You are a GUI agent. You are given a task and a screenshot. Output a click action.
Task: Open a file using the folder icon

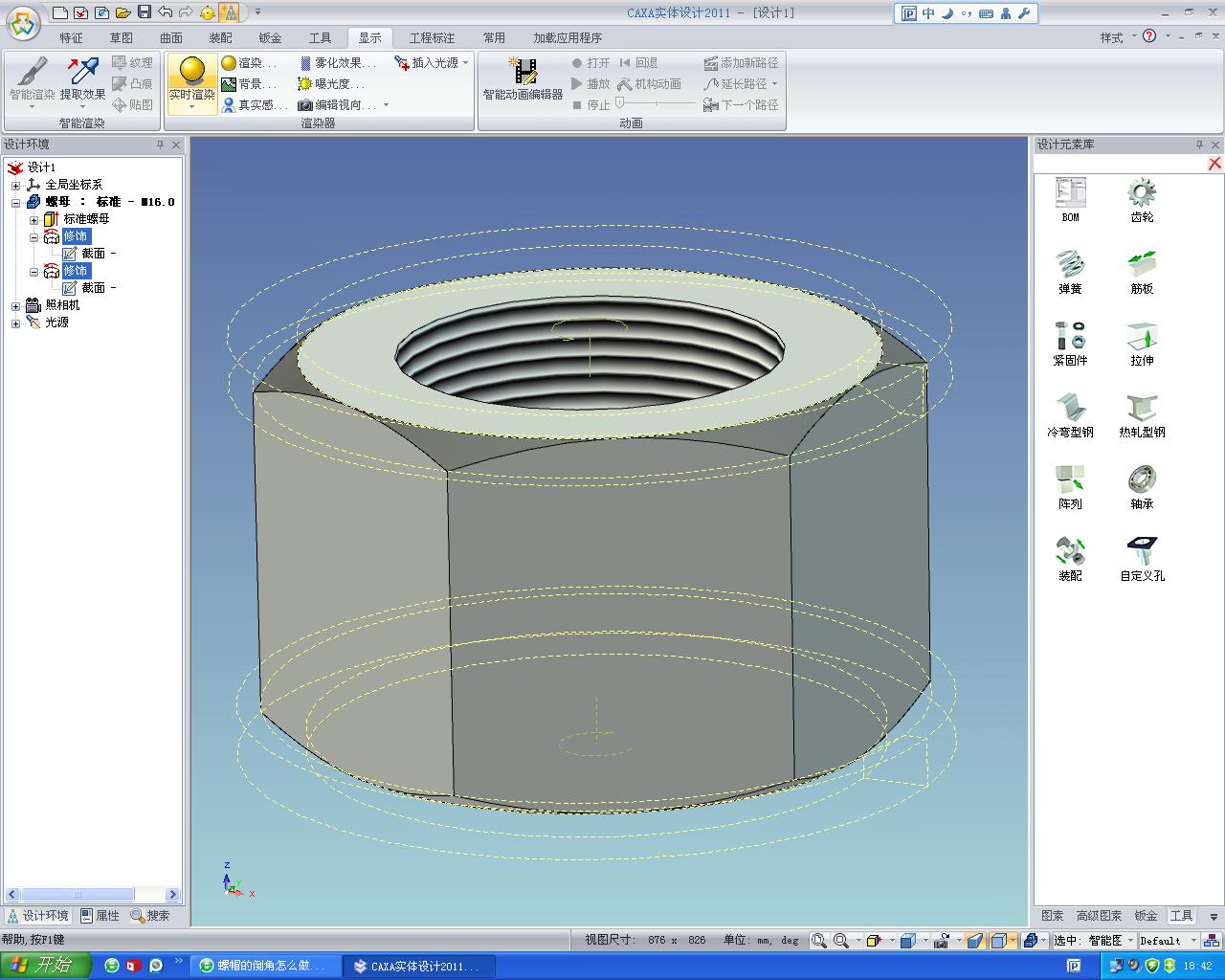pos(122,12)
